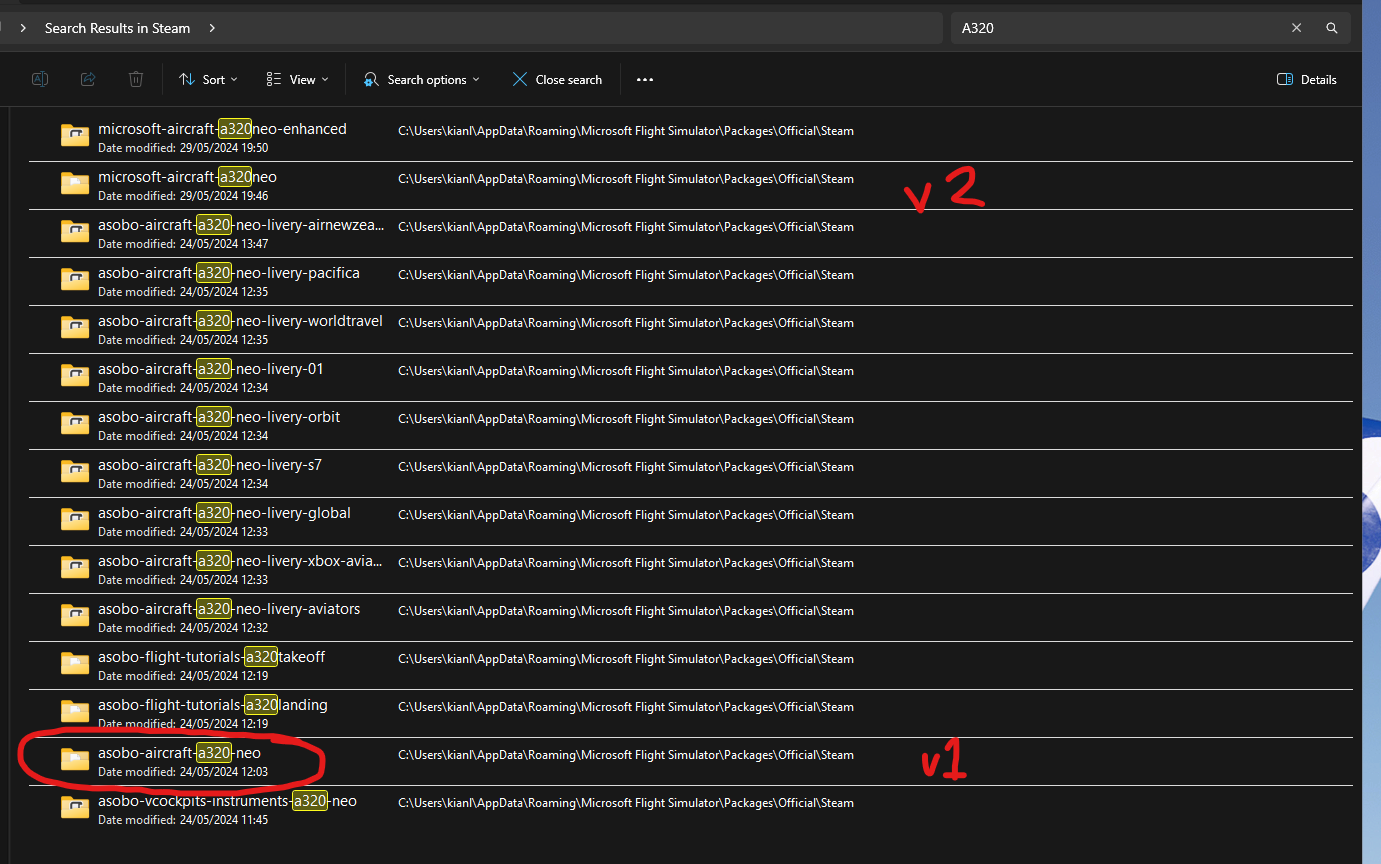Click asobo-aircraft-a320-neo-livery-pacifica name
1381x864 pixels.
[x=229, y=273]
